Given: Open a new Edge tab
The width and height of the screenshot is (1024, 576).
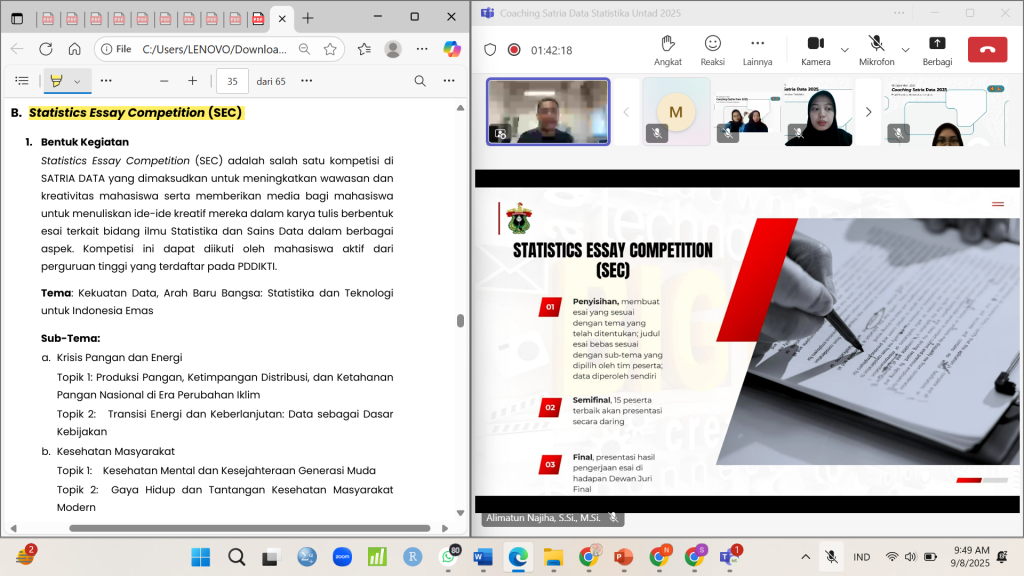Looking at the screenshot, I should [308, 18].
